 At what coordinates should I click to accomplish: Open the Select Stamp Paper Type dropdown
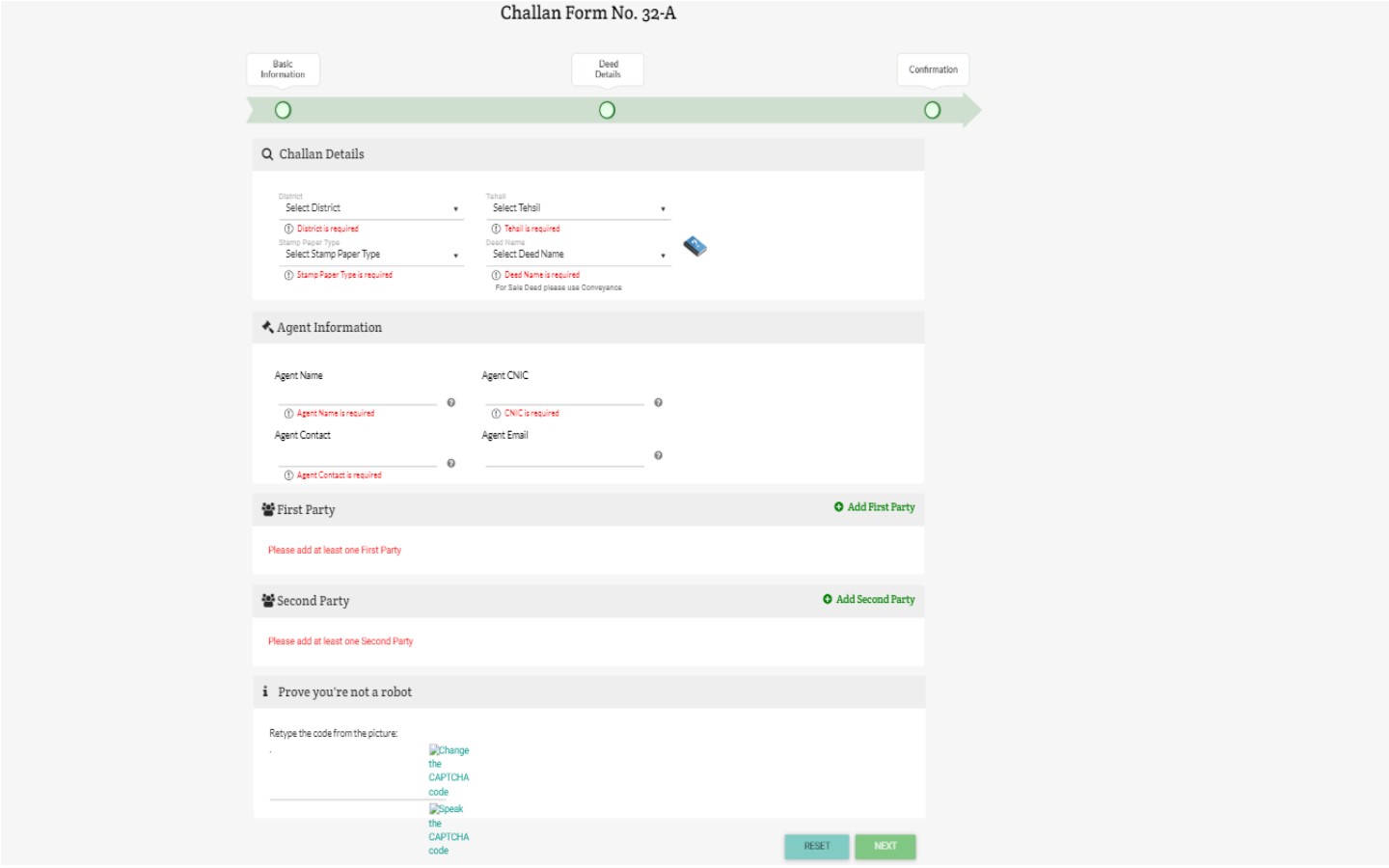point(370,255)
